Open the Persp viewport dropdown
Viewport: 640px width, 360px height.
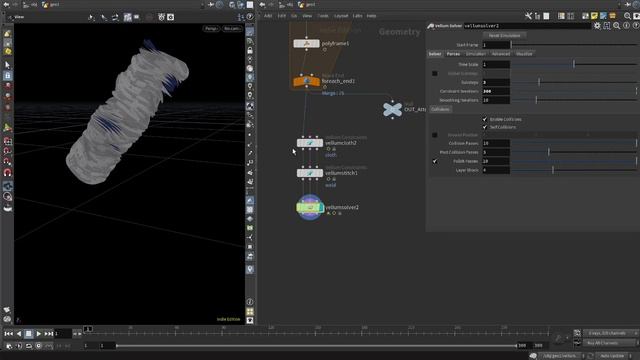pyautogui.click(x=211, y=29)
